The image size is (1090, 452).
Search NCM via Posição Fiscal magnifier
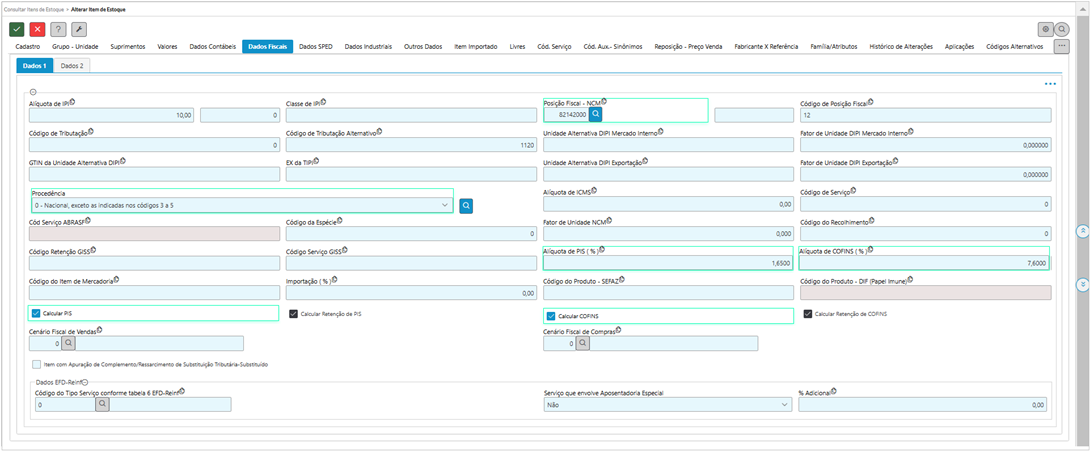tap(595, 115)
